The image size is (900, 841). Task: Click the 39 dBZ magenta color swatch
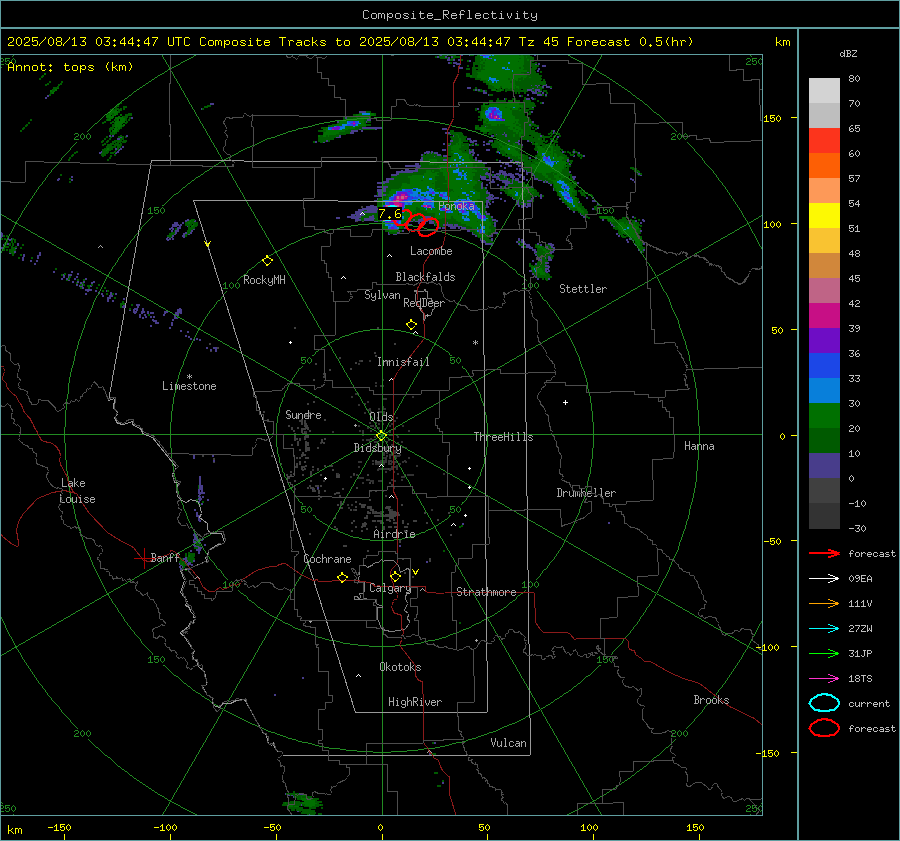point(824,316)
